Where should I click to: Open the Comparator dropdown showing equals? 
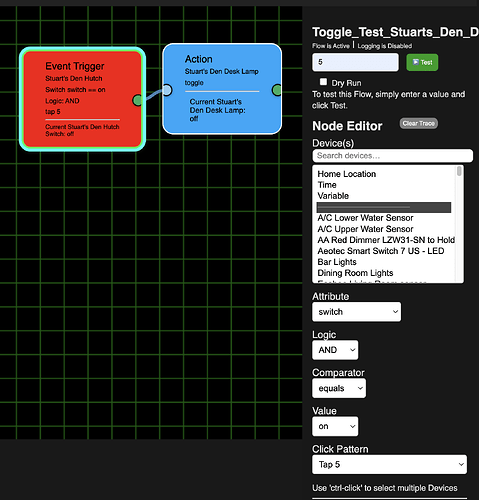click(339, 388)
